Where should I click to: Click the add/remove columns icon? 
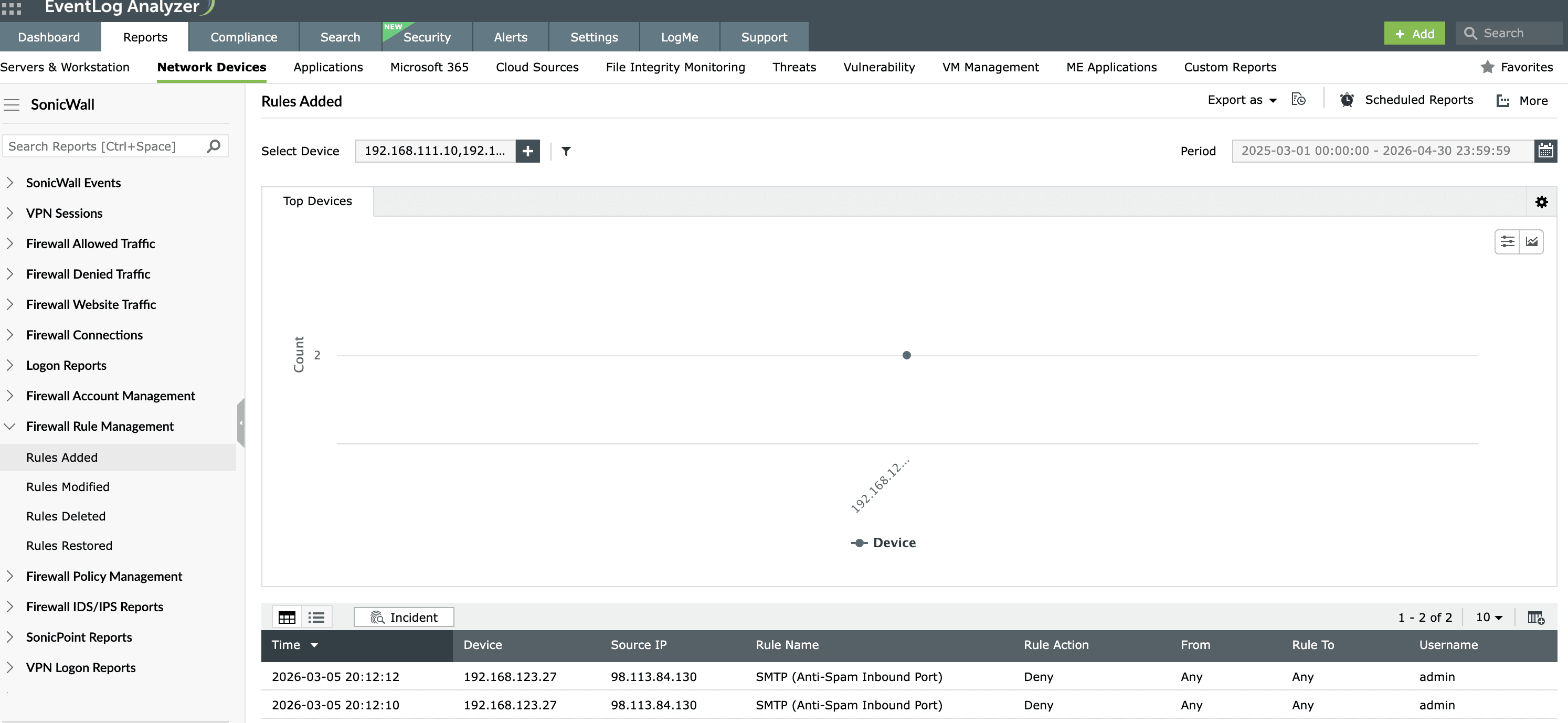point(1536,617)
